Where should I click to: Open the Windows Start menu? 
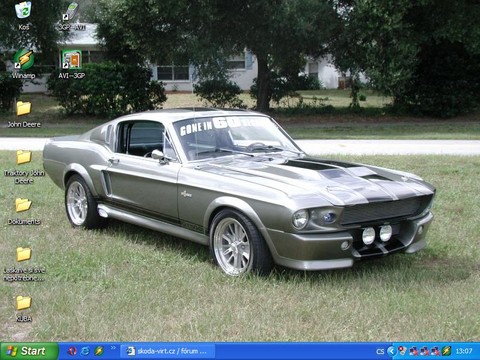(29, 351)
